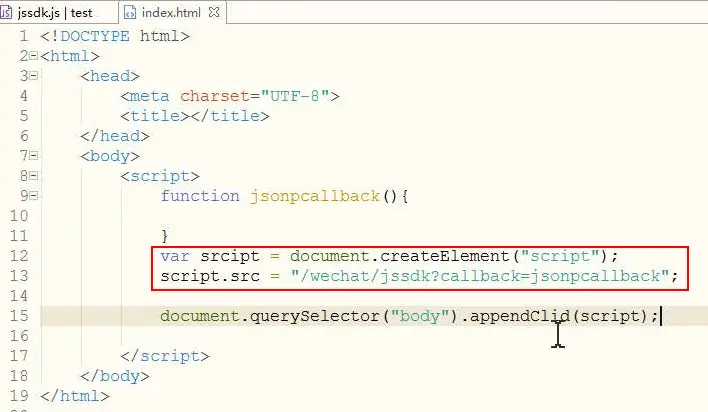Click the closing brace on line 11
The image size is (708, 412).
tap(165, 236)
